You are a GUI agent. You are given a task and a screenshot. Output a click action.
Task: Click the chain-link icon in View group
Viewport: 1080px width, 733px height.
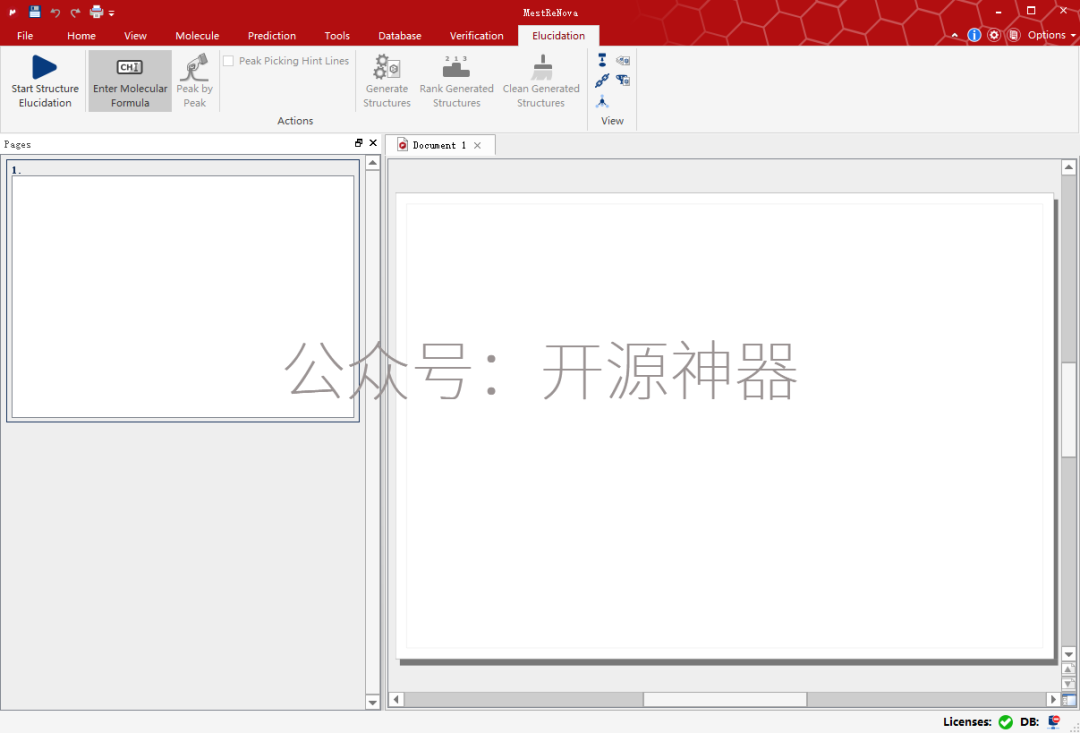602,81
